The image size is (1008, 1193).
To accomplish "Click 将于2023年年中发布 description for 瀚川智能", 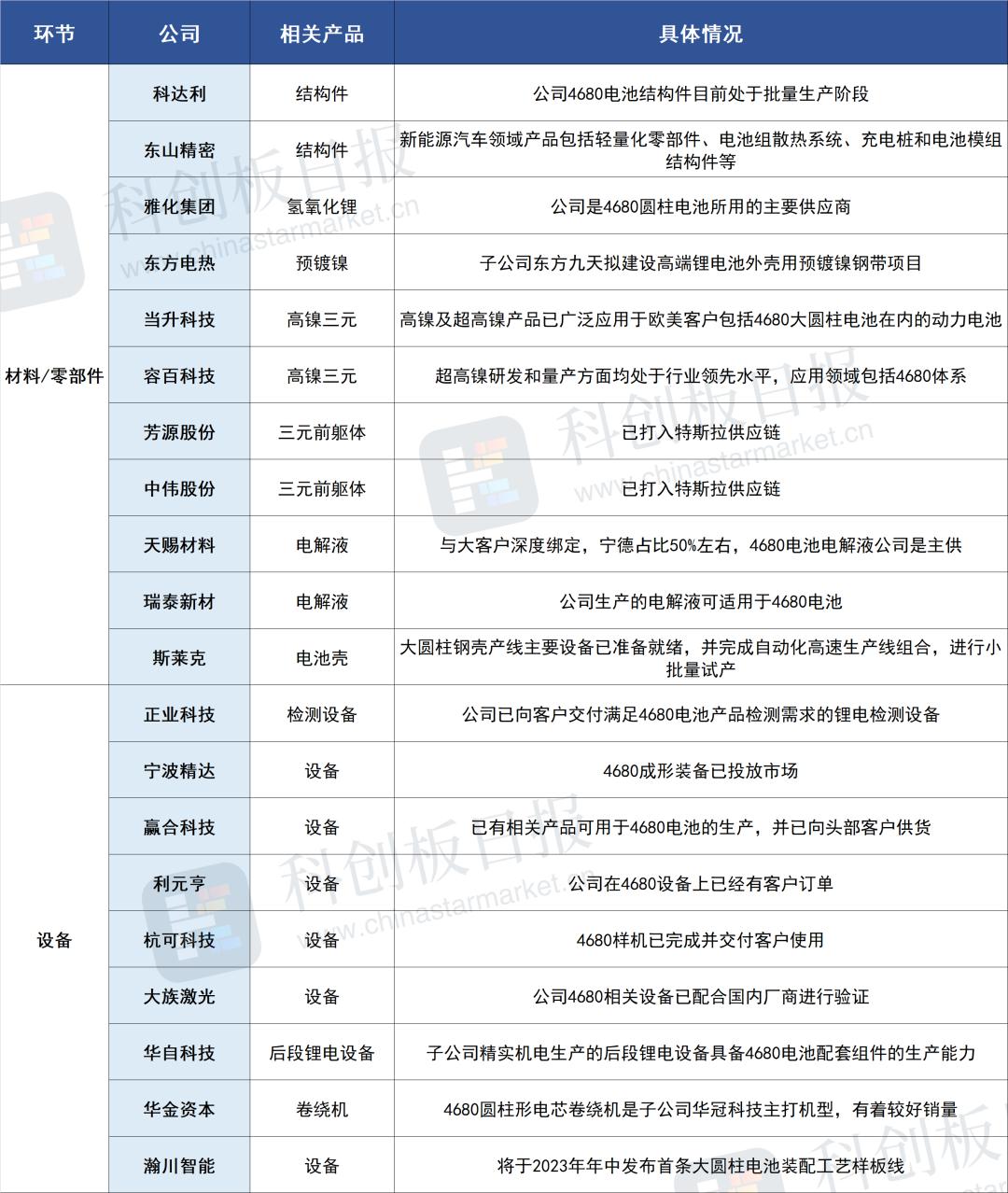I will point(701,1166).
